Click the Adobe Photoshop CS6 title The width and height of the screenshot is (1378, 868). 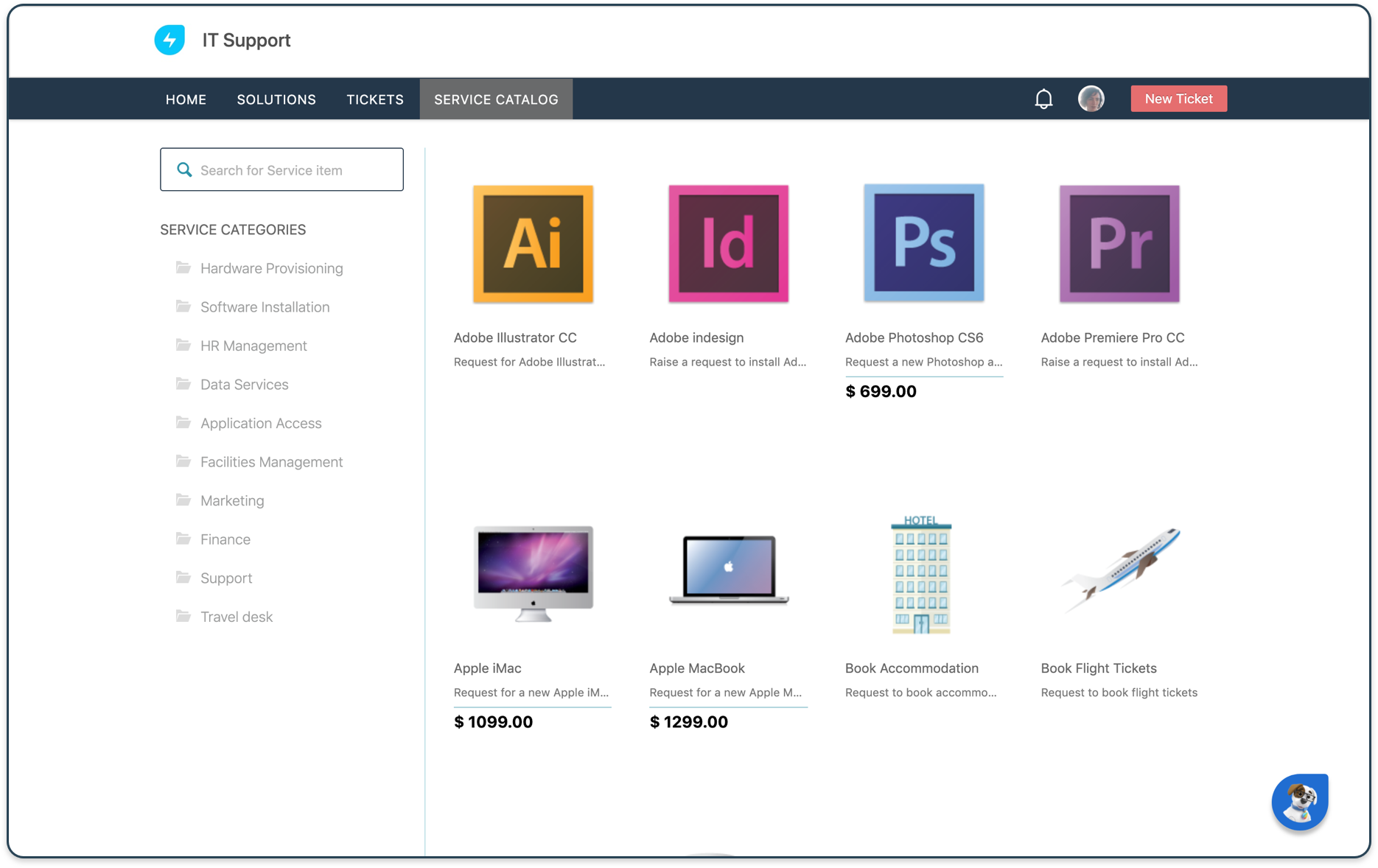(914, 337)
